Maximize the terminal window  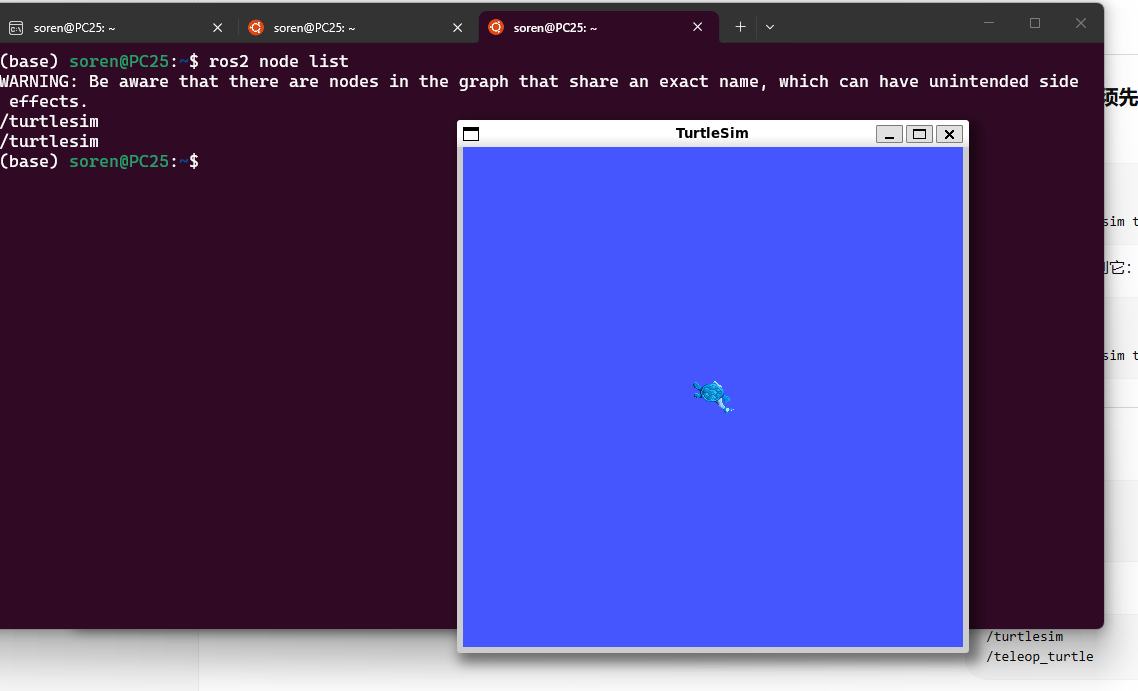tap(1035, 23)
